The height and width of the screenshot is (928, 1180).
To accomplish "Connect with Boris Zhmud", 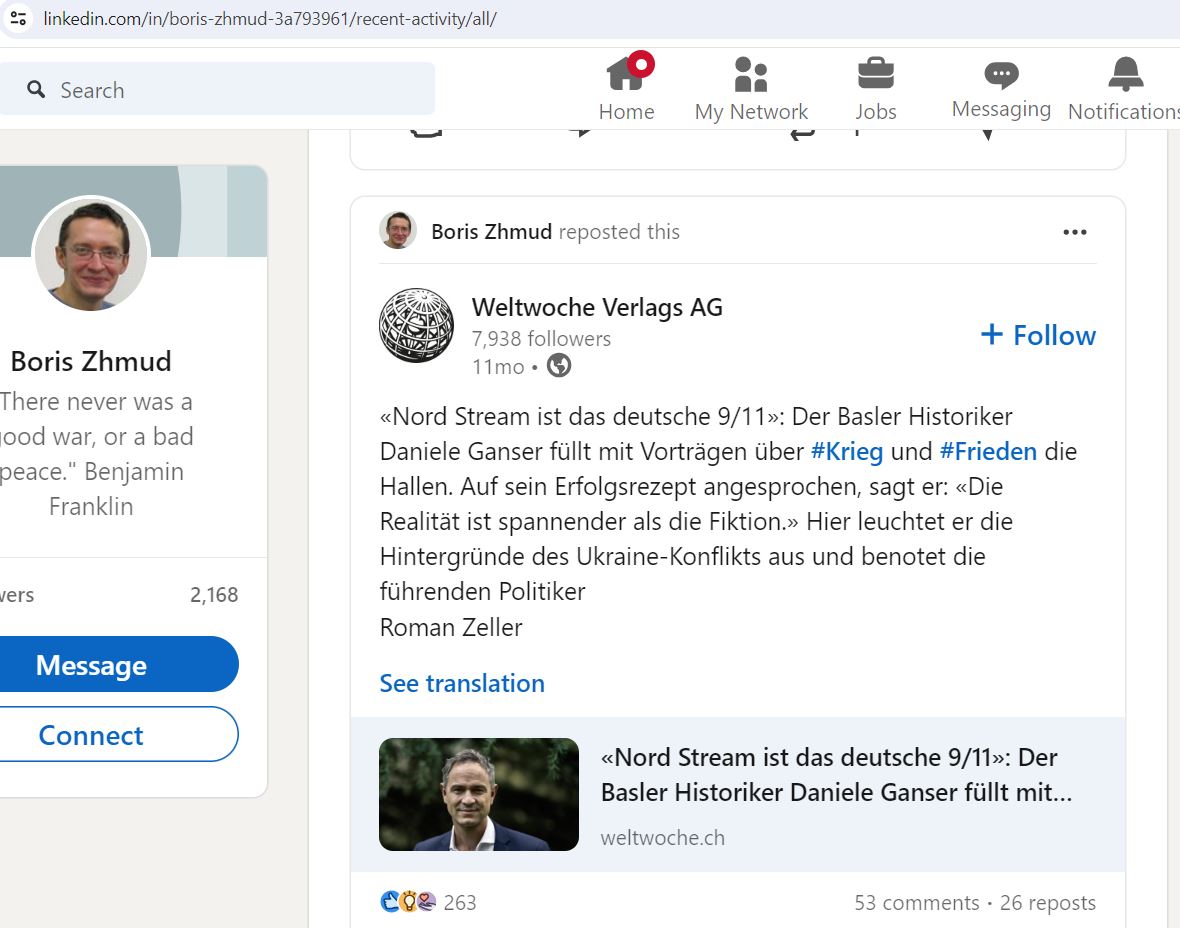I will tap(119, 735).
